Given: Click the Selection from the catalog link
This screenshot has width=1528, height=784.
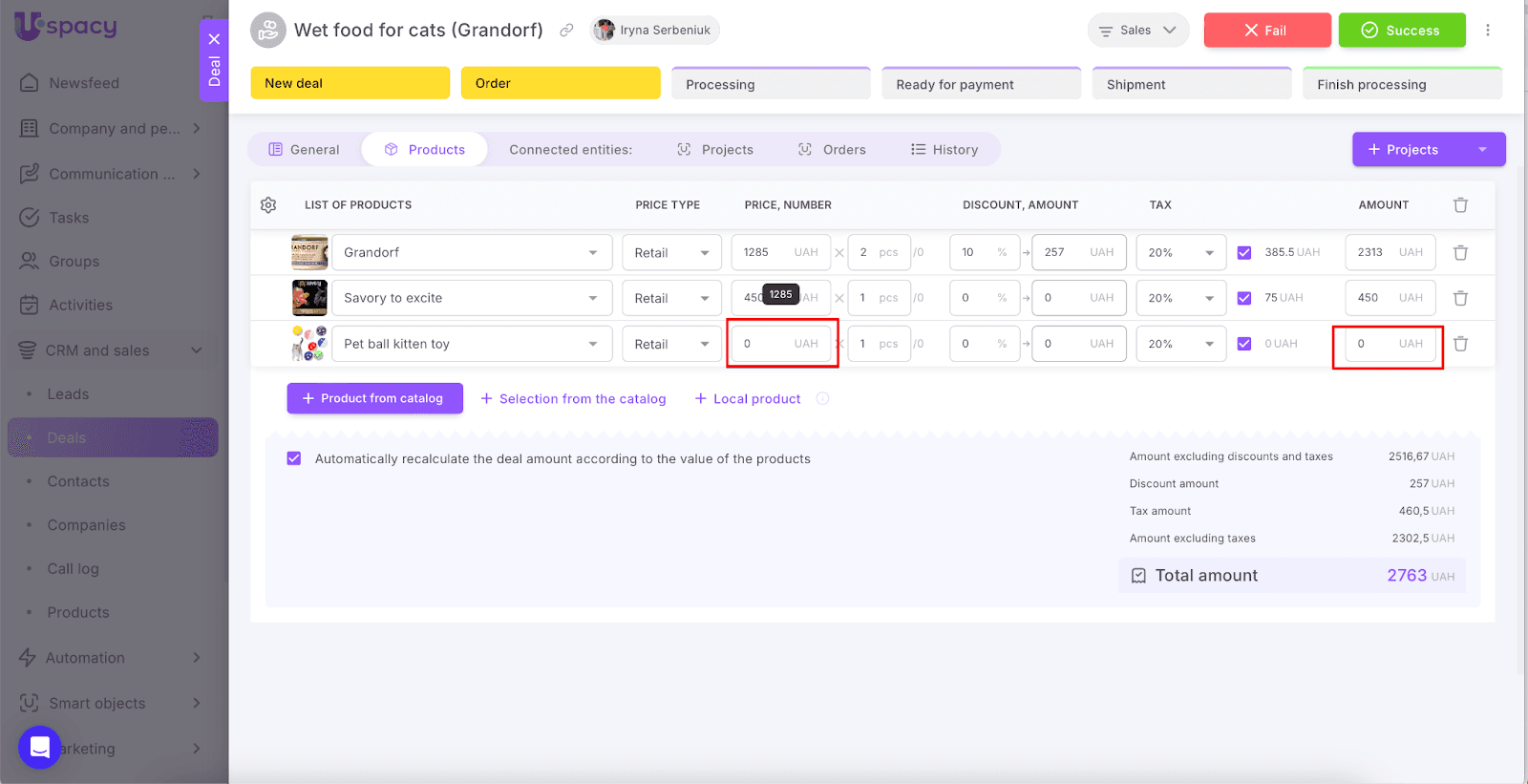Looking at the screenshot, I should [x=573, y=399].
